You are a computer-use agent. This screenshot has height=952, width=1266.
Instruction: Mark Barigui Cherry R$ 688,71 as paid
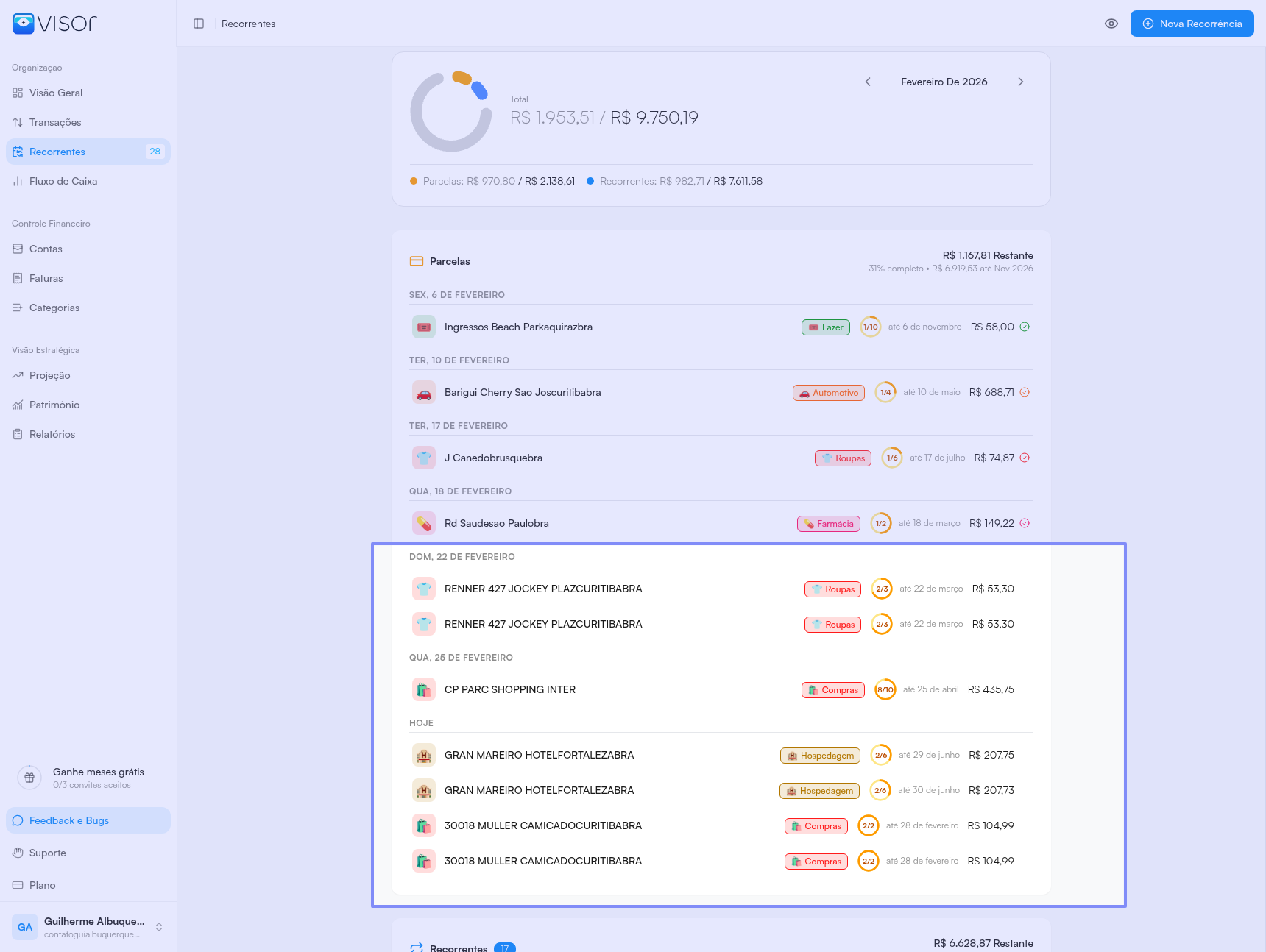point(1025,392)
